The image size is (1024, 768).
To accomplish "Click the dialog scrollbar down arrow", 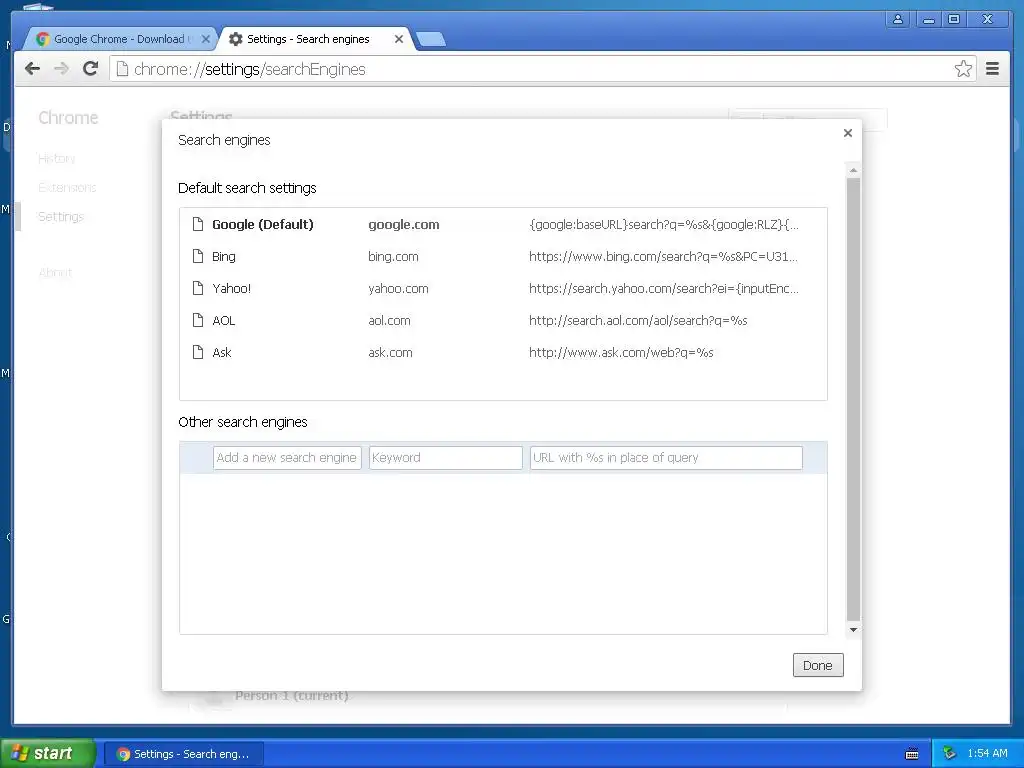I will (853, 630).
